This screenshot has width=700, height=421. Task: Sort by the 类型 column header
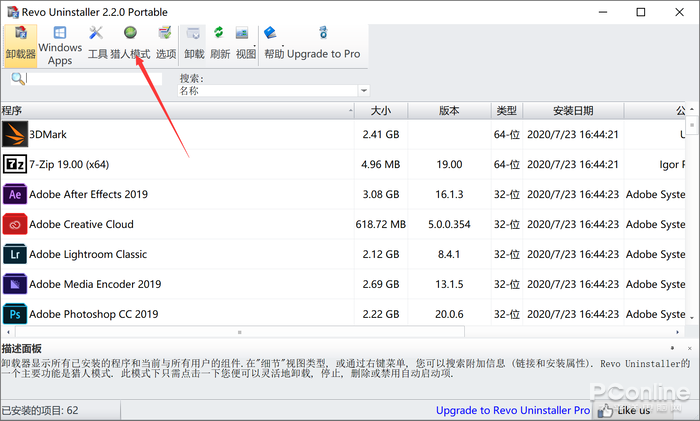[507, 110]
